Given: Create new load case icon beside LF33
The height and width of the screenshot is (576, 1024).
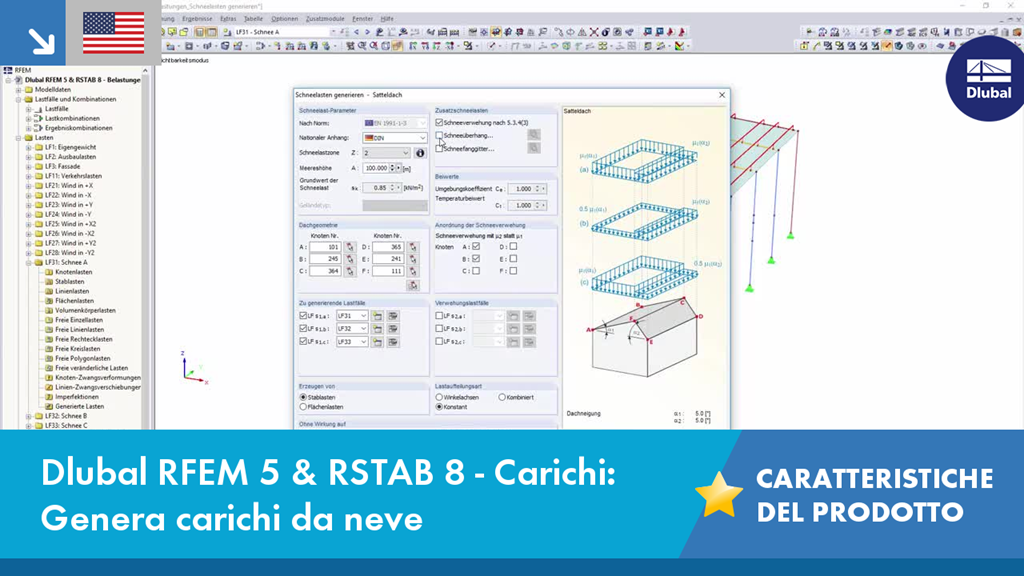Looking at the screenshot, I should pyautogui.click(x=377, y=342).
